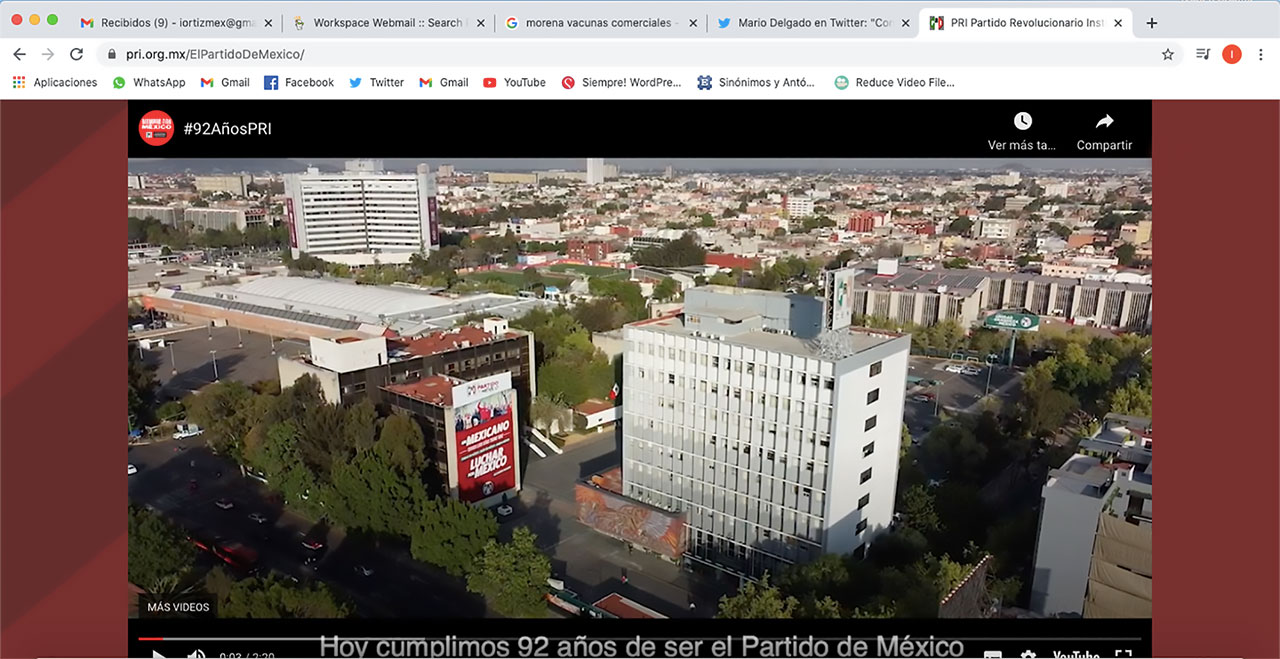Reload the page using the refresh icon
This screenshot has height=659, width=1280.
[x=77, y=55]
